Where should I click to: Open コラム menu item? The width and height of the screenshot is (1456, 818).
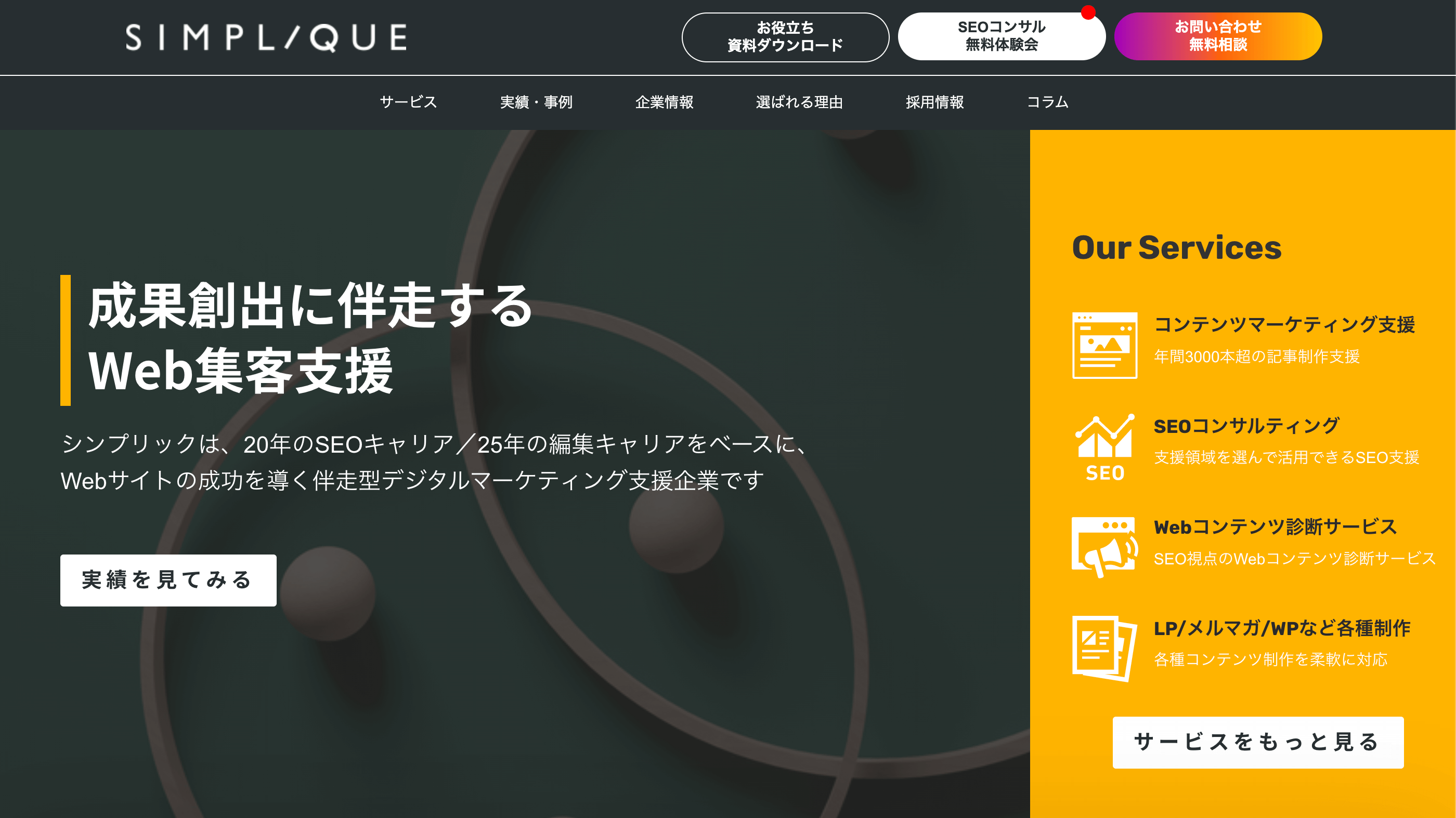[x=1047, y=102]
